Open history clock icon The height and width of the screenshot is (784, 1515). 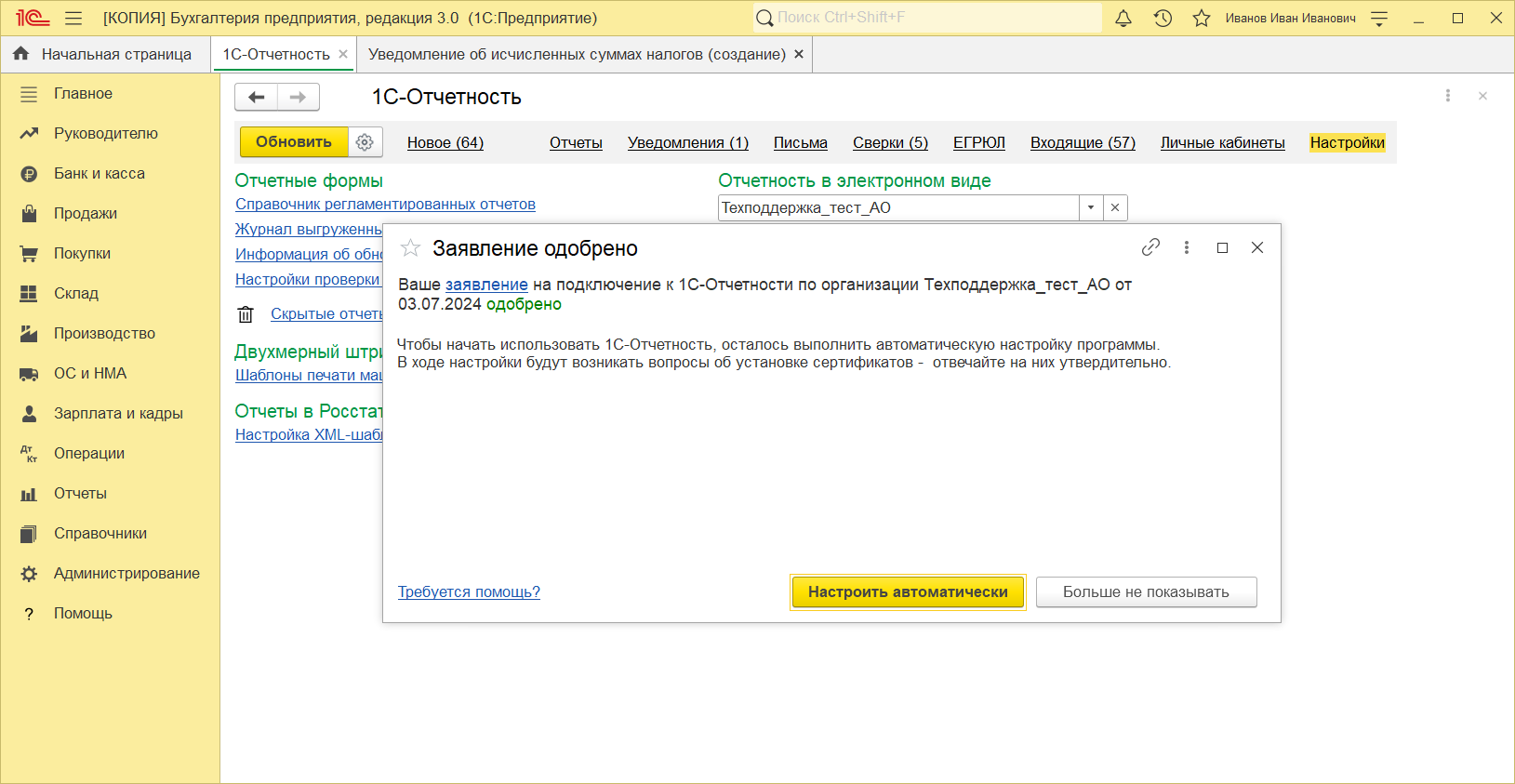point(1163,18)
